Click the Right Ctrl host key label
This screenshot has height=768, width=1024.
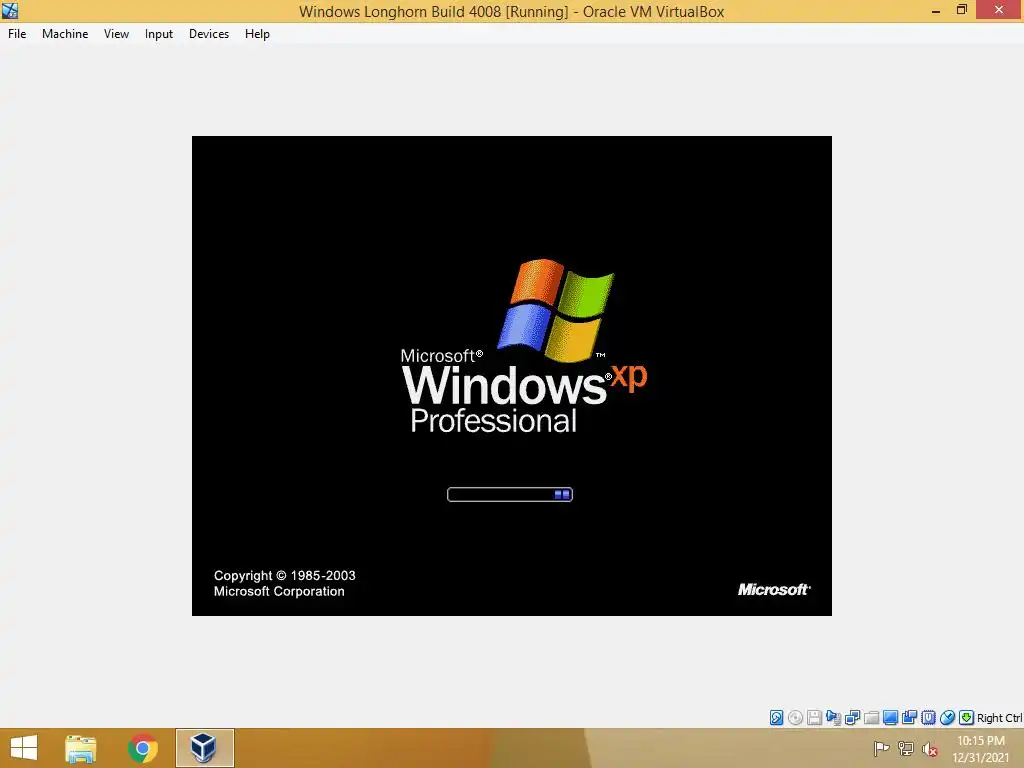pos(999,718)
